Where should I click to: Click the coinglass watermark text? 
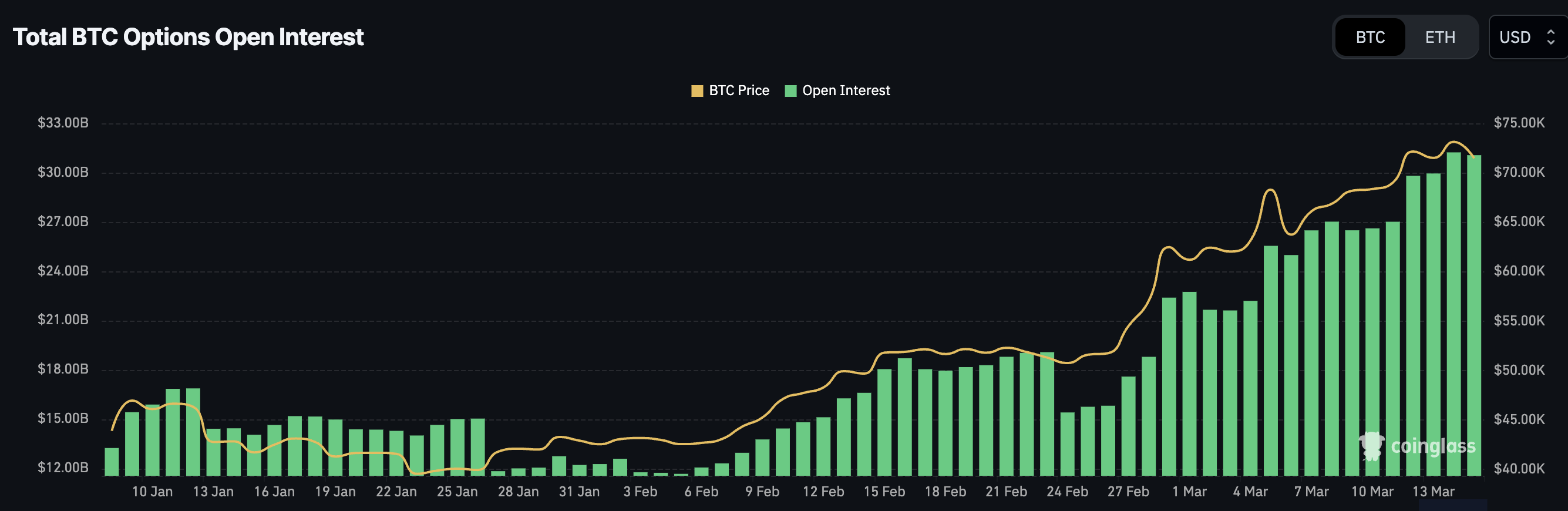point(1433,446)
